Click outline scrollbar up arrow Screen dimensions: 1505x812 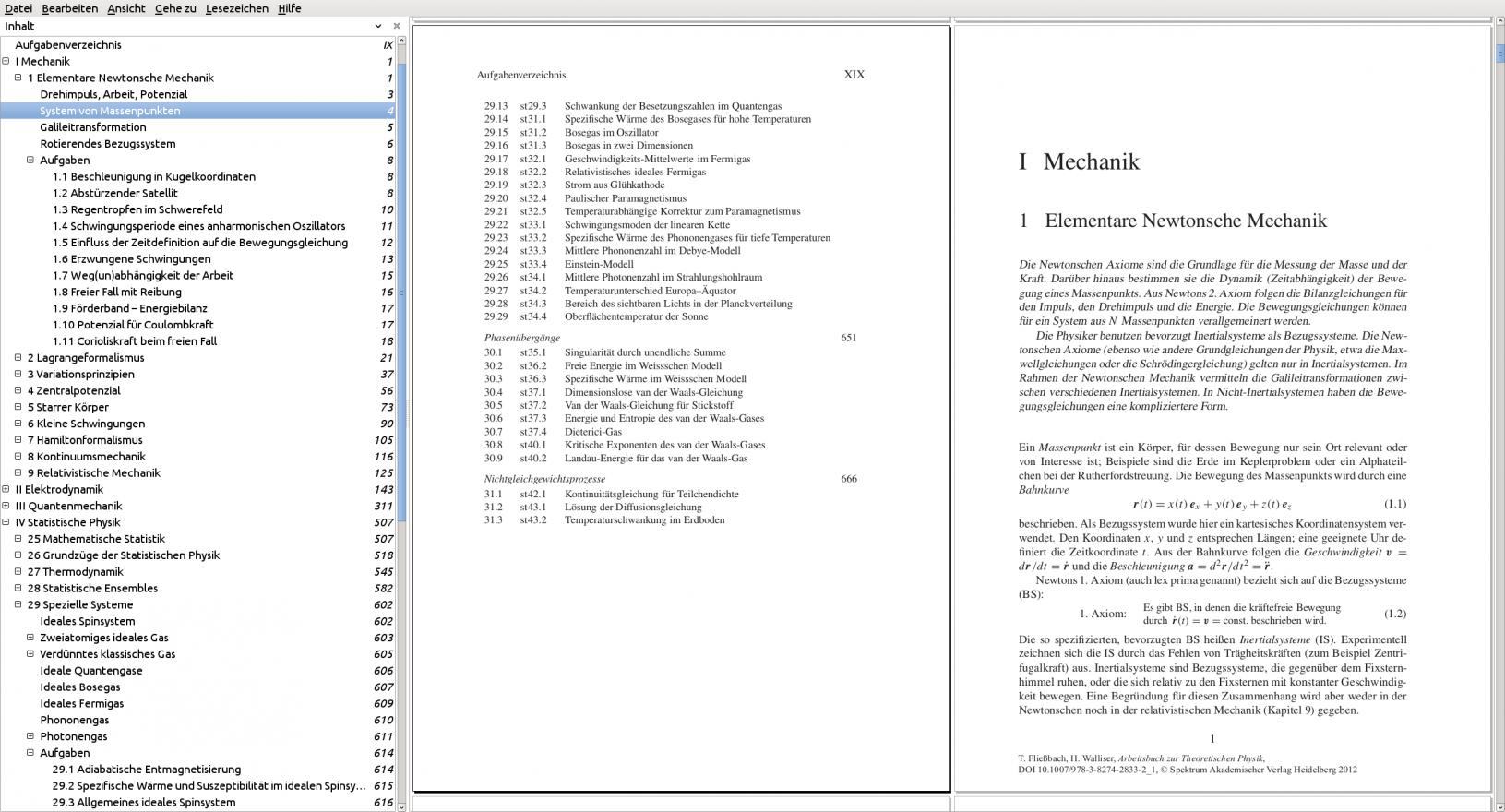(401, 41)
